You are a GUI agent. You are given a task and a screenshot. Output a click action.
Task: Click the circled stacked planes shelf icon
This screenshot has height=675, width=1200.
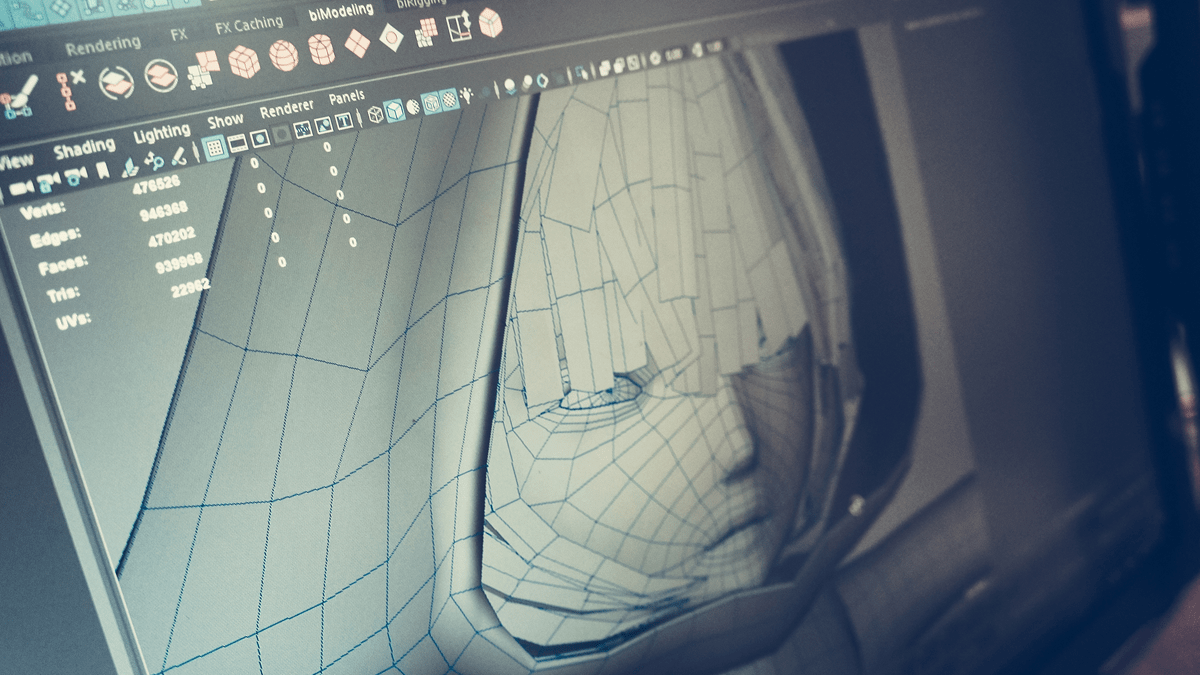click(x=160, y=75)
